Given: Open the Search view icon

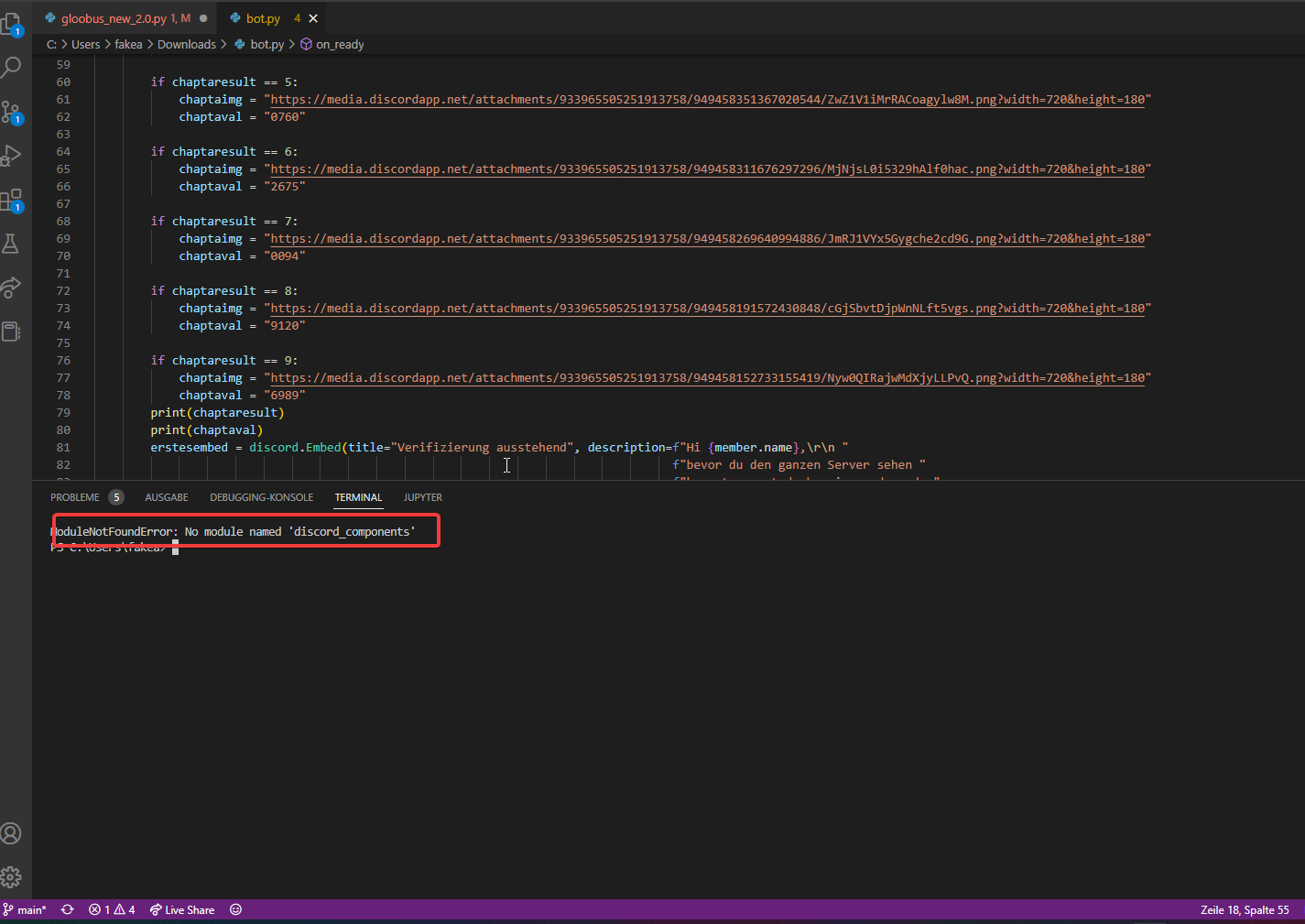Looking at the screenshot, I should (x=11, y=67).
